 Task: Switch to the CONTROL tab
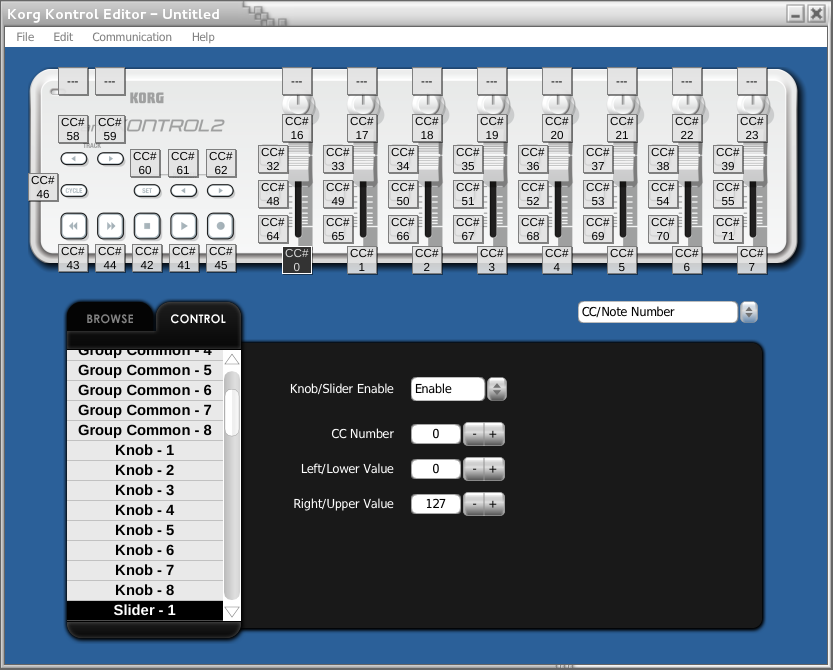[x=198, y=318]
